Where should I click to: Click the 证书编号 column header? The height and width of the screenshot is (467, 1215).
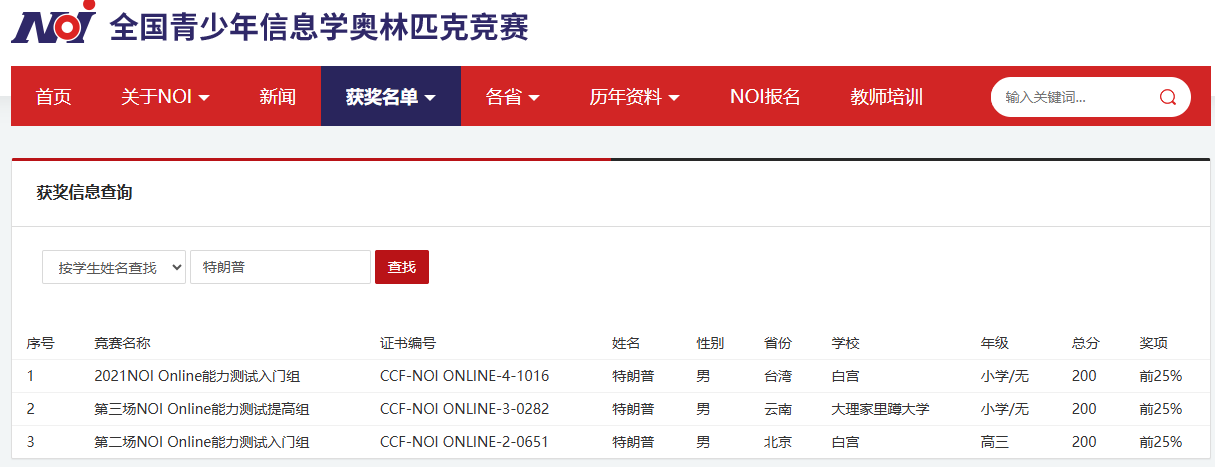pos(408,343)
